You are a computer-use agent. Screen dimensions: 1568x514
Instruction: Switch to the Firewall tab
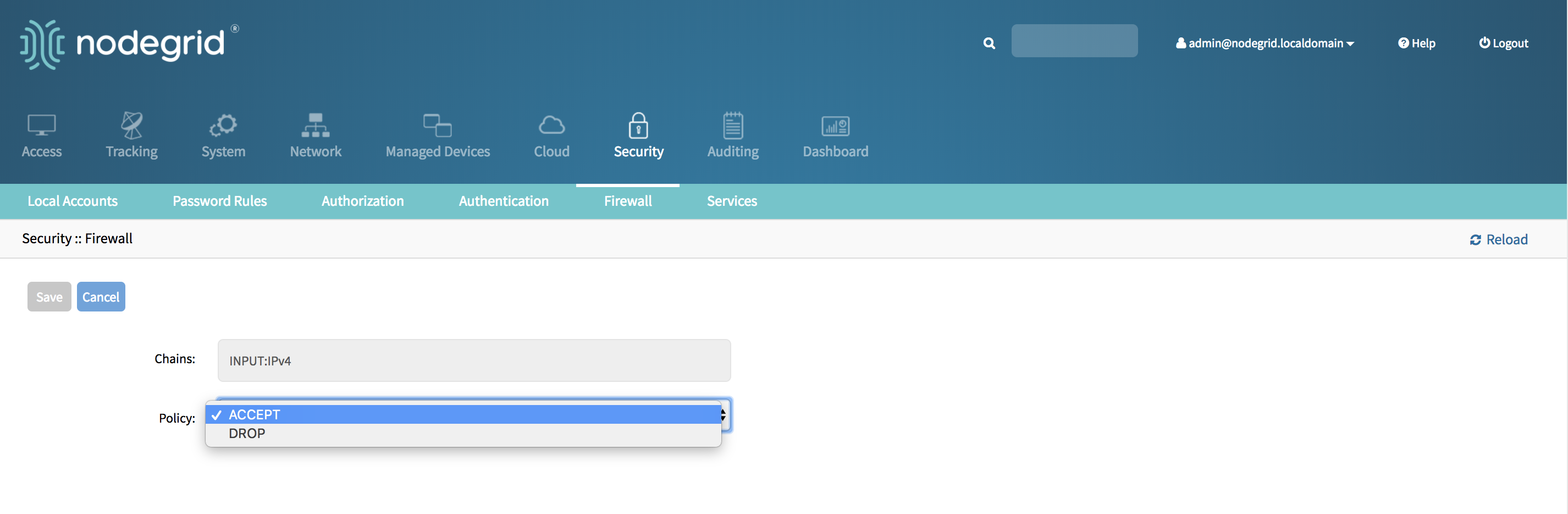pyautogui.click(x=627, y=201)
